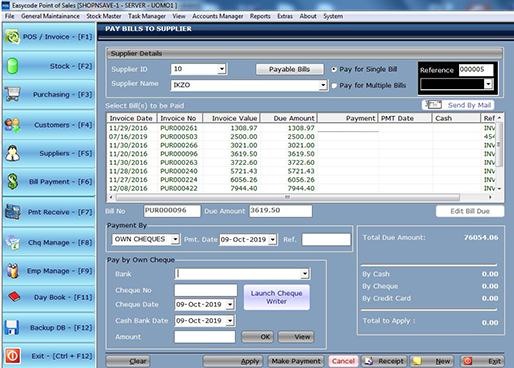This screenshot has height=368, width=514.
Task: Go to Customers section
Action: click(x=49, y=125)
